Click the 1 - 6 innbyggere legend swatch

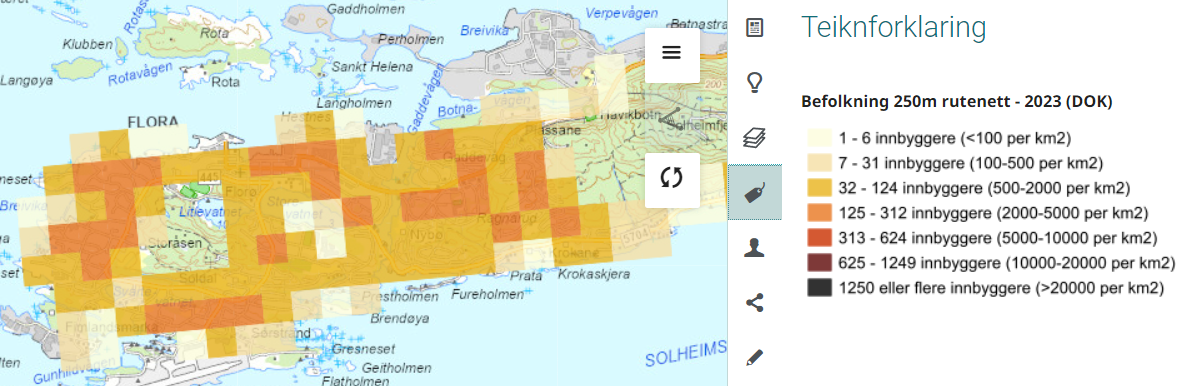coord(820,138)
